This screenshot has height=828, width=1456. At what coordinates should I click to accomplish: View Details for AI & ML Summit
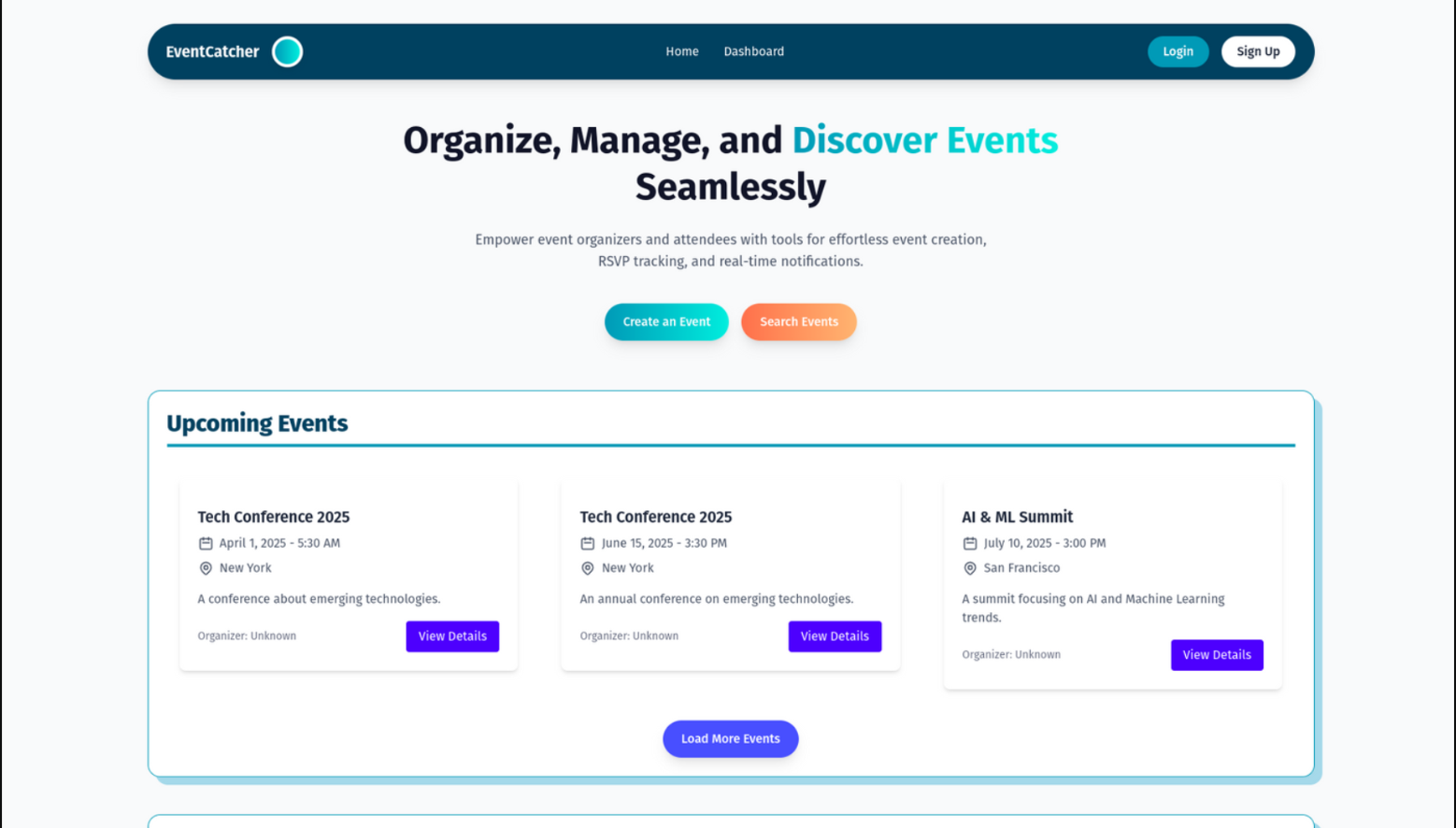[x=1216, y=655]
